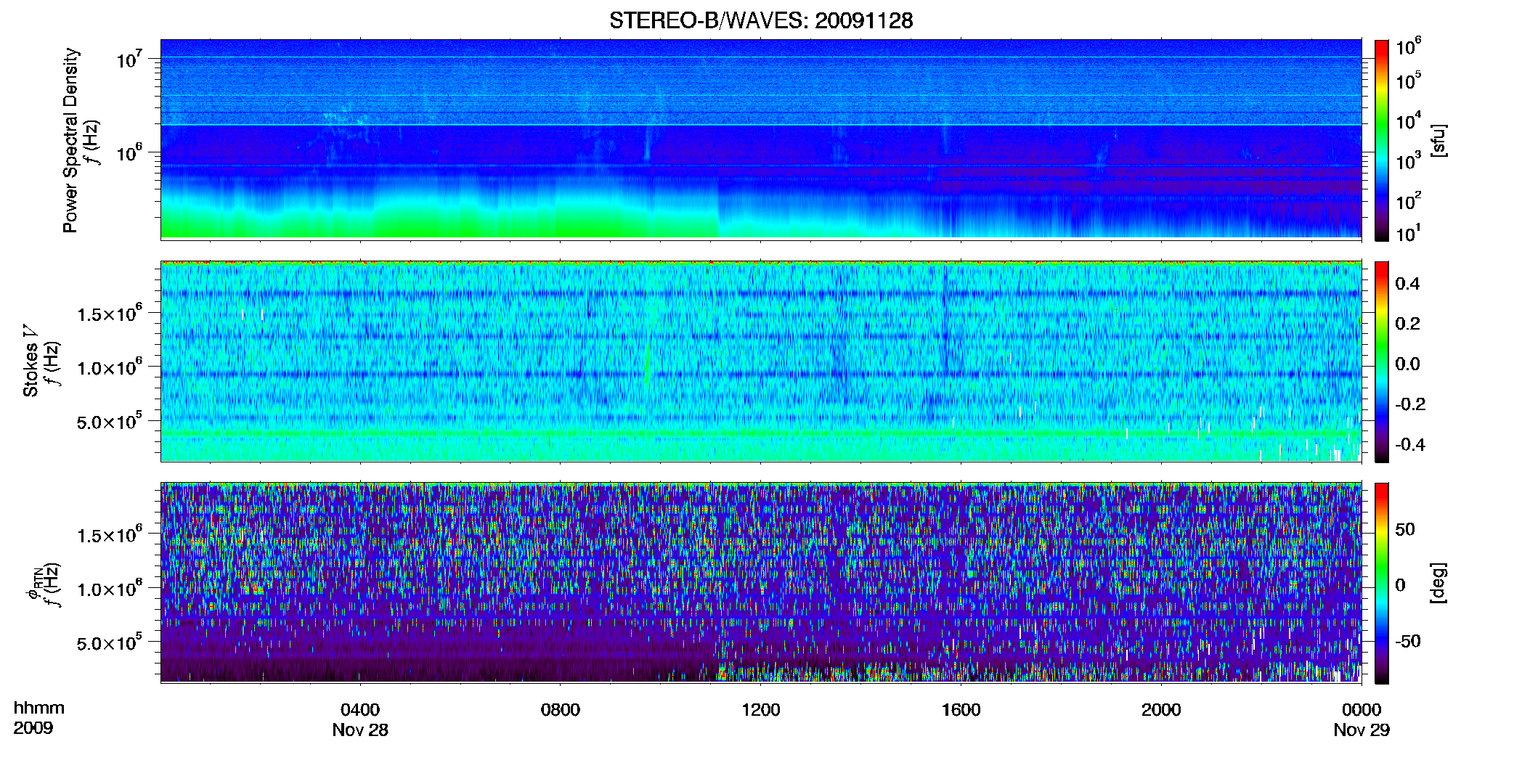1522x784 pixels.
Task: Click the 1600 time axis label
Action: (x=961, y=710)
